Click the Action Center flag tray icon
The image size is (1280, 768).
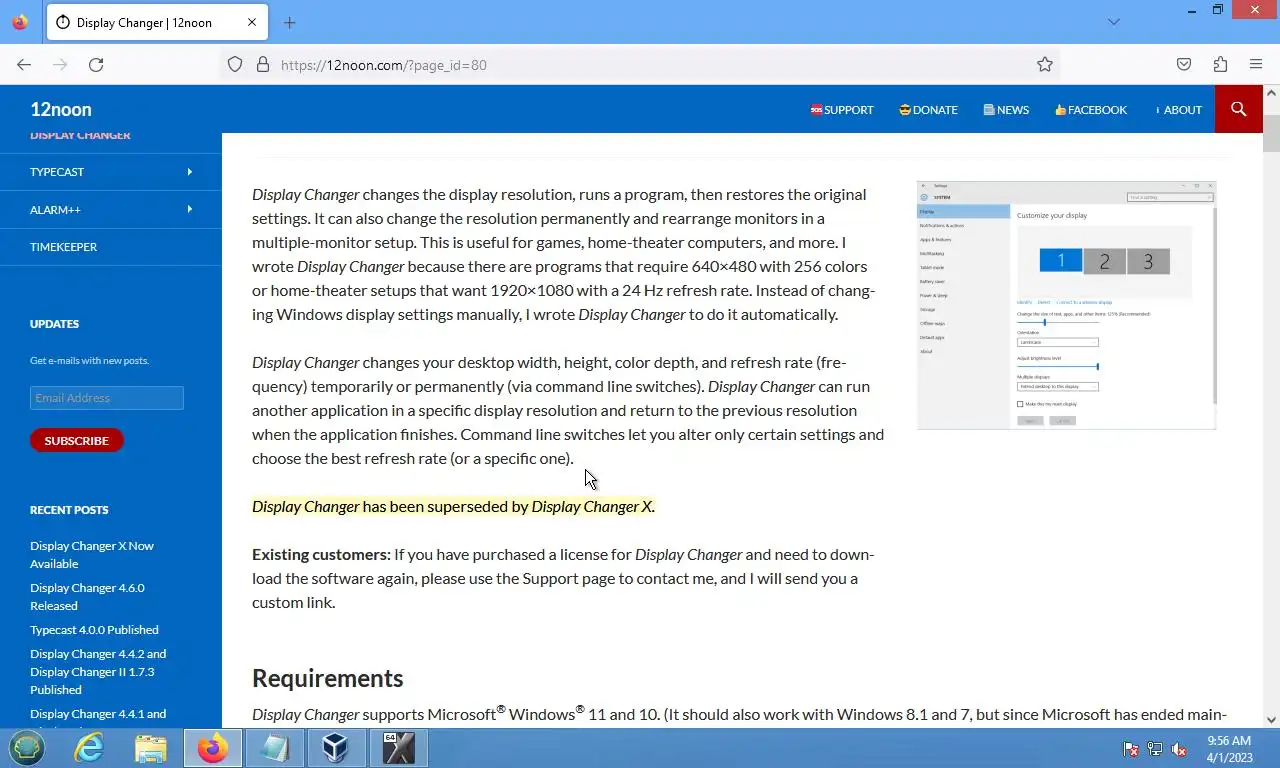coord(1131,749)
